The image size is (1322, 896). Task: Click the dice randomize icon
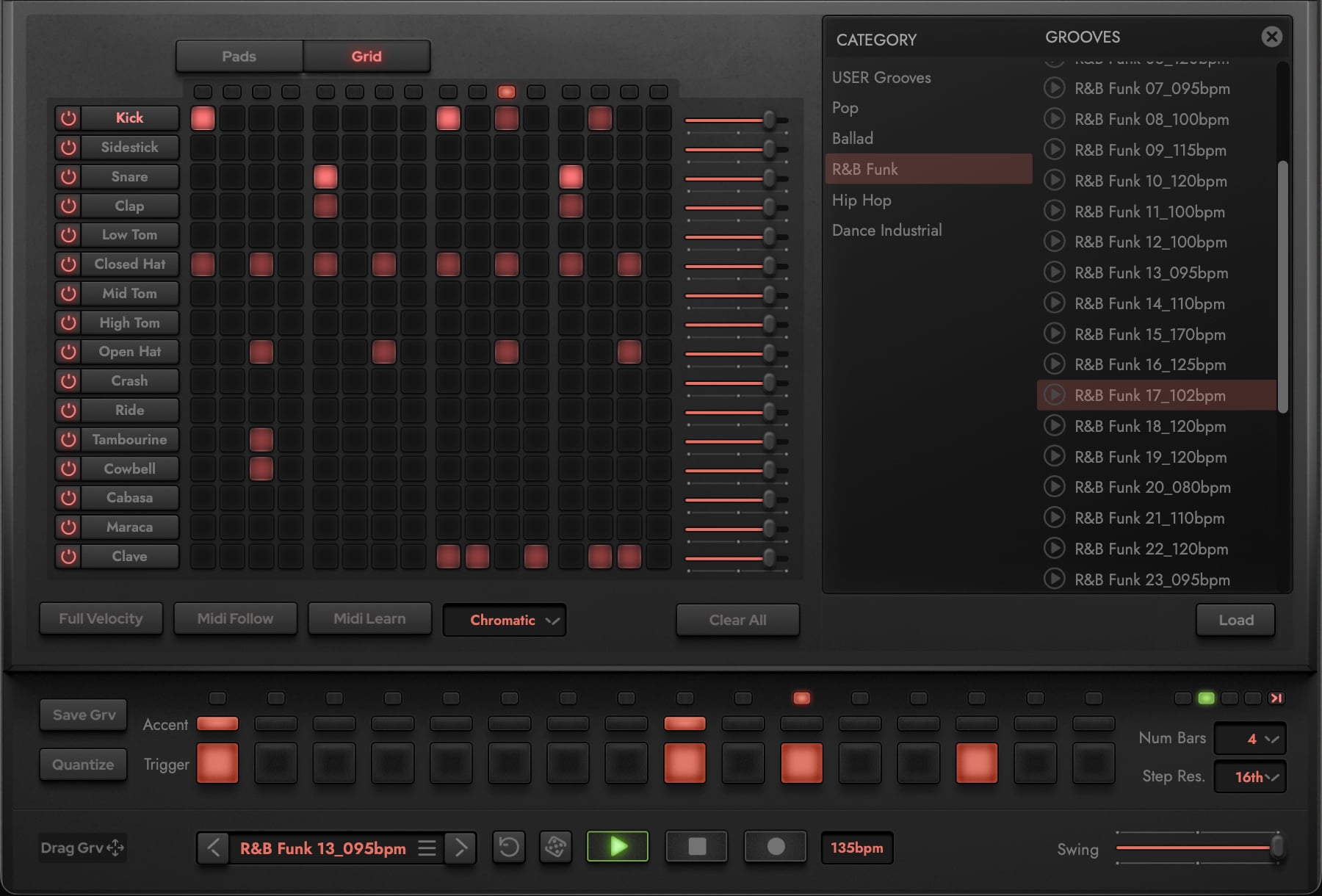556,848
